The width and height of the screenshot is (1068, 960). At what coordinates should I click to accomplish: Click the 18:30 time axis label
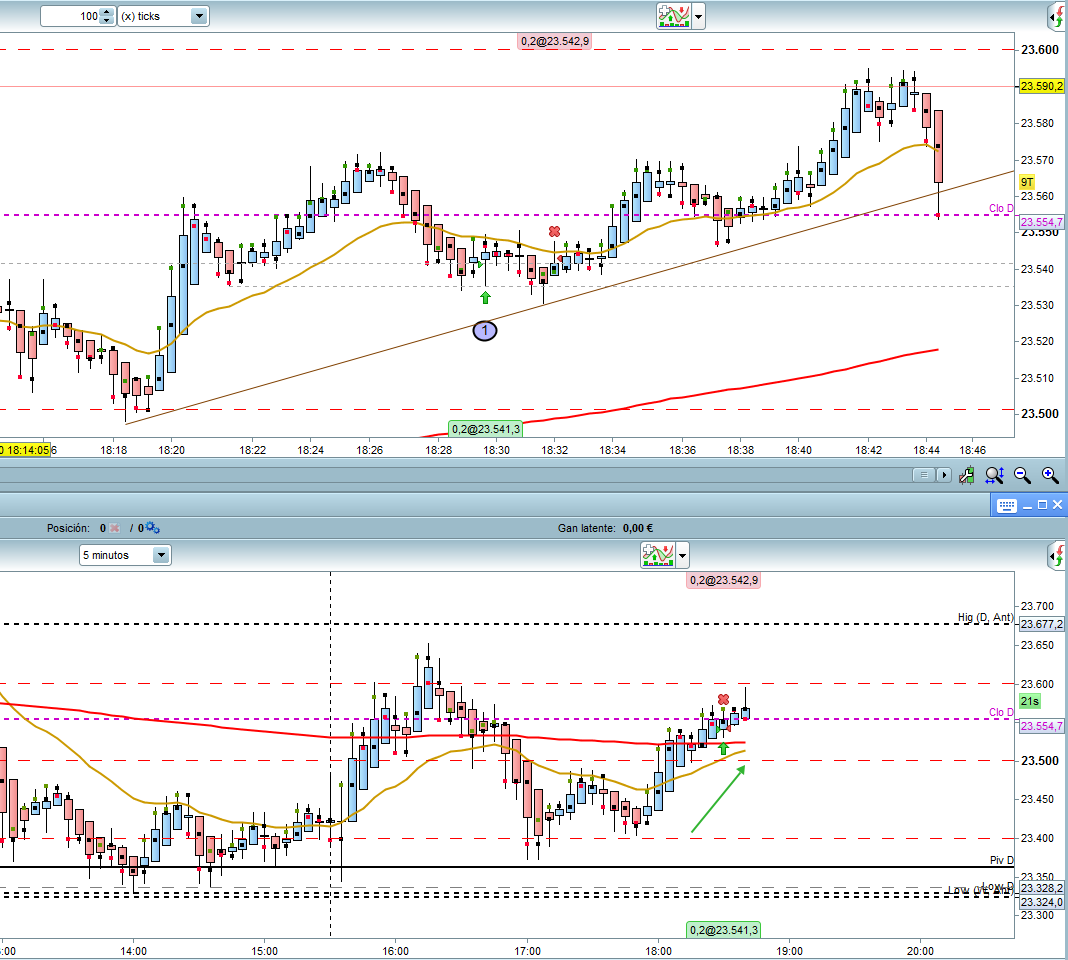coord(497,450)
